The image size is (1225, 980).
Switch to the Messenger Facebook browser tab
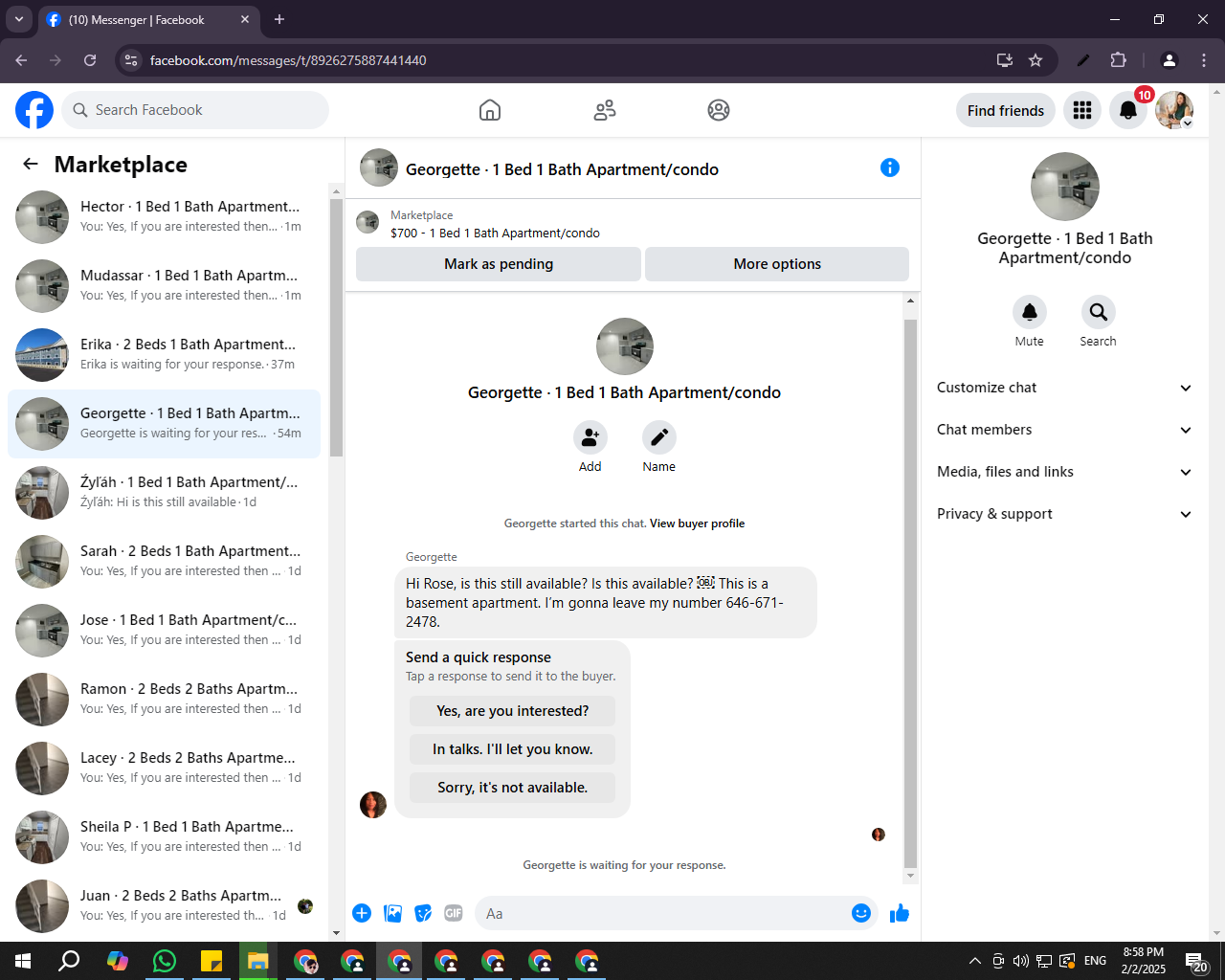pos(148,19)
